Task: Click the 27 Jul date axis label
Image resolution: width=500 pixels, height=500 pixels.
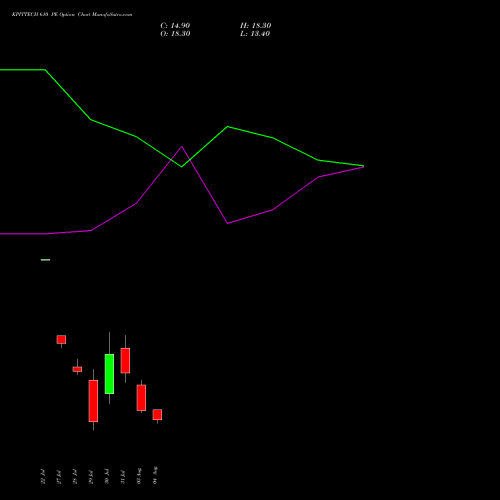Action: 59,477
